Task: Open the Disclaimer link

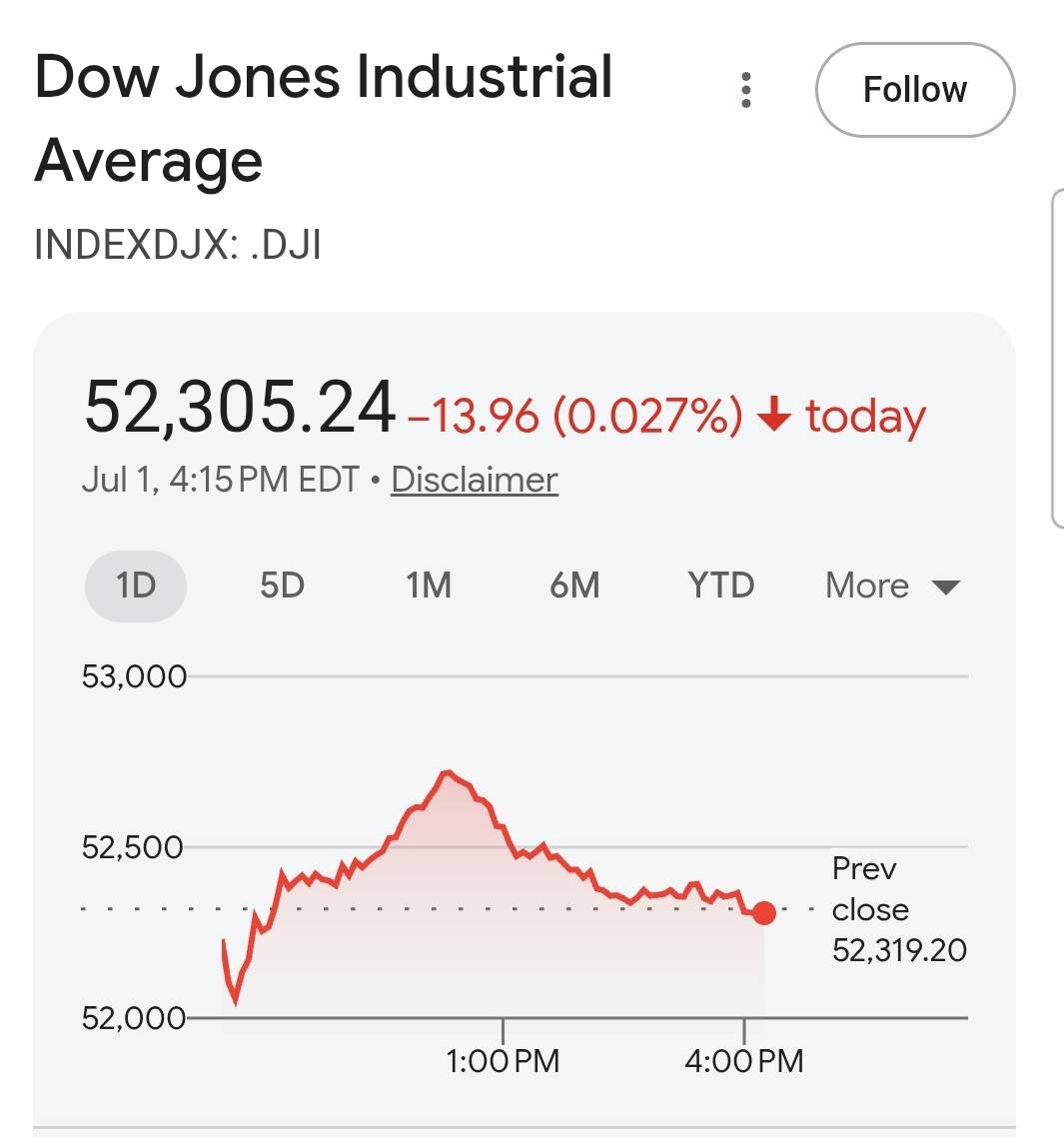Action: point(475,480)
